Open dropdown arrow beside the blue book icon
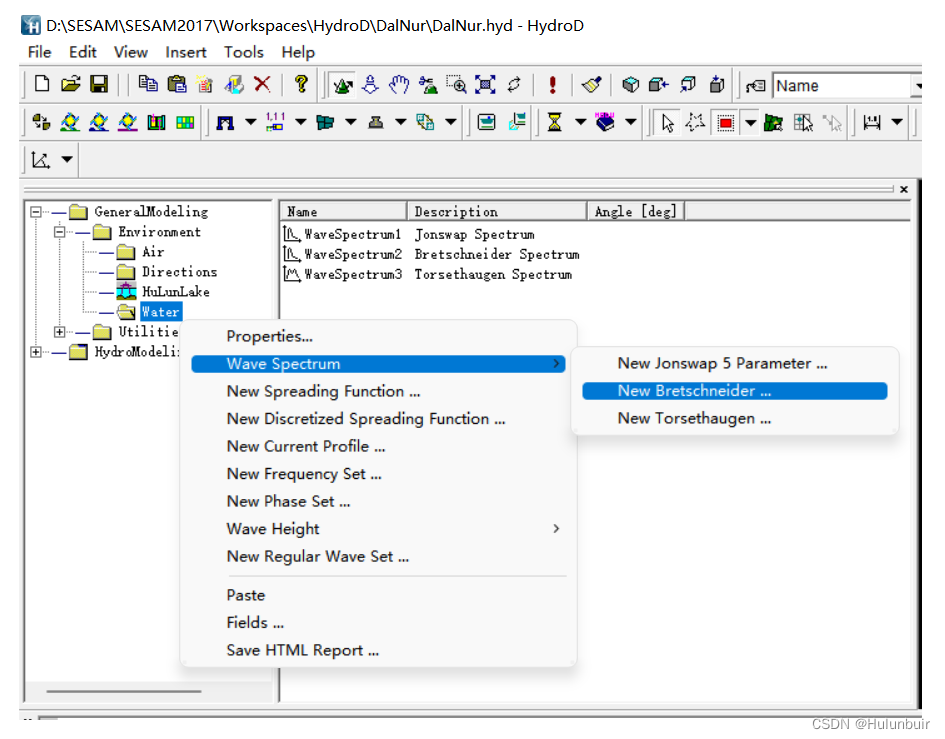This screenshot has height=739, width=945. point(630,122)
